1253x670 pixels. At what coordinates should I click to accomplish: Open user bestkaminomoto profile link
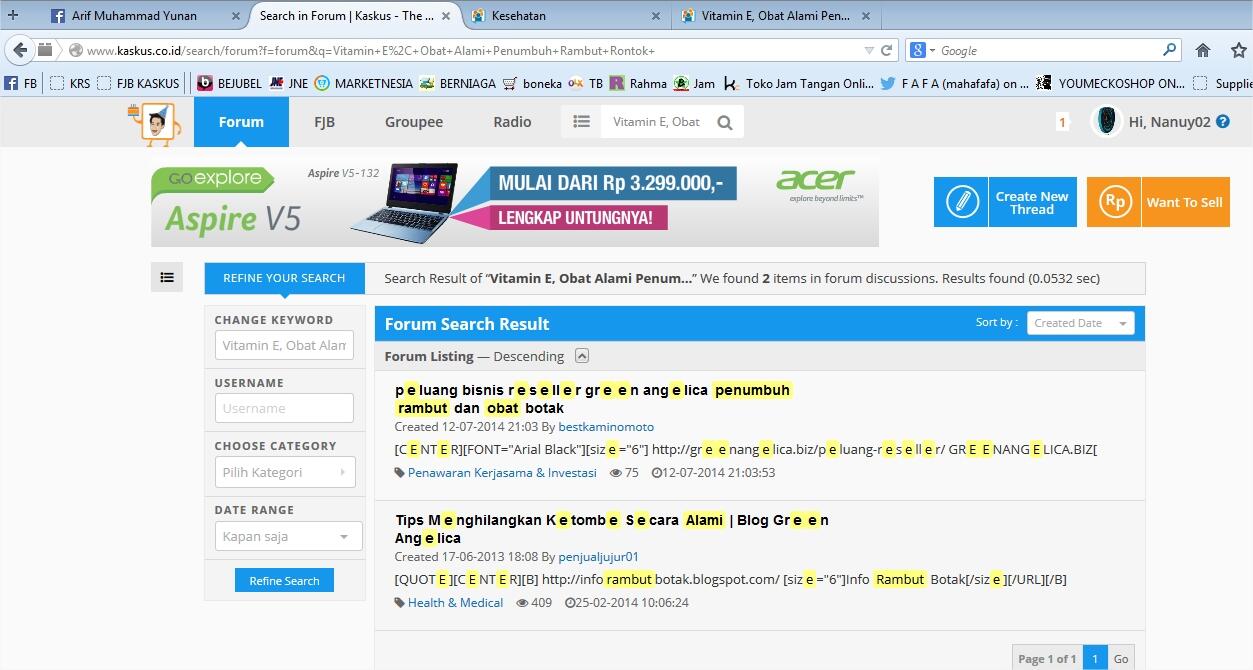coord(606,427)
